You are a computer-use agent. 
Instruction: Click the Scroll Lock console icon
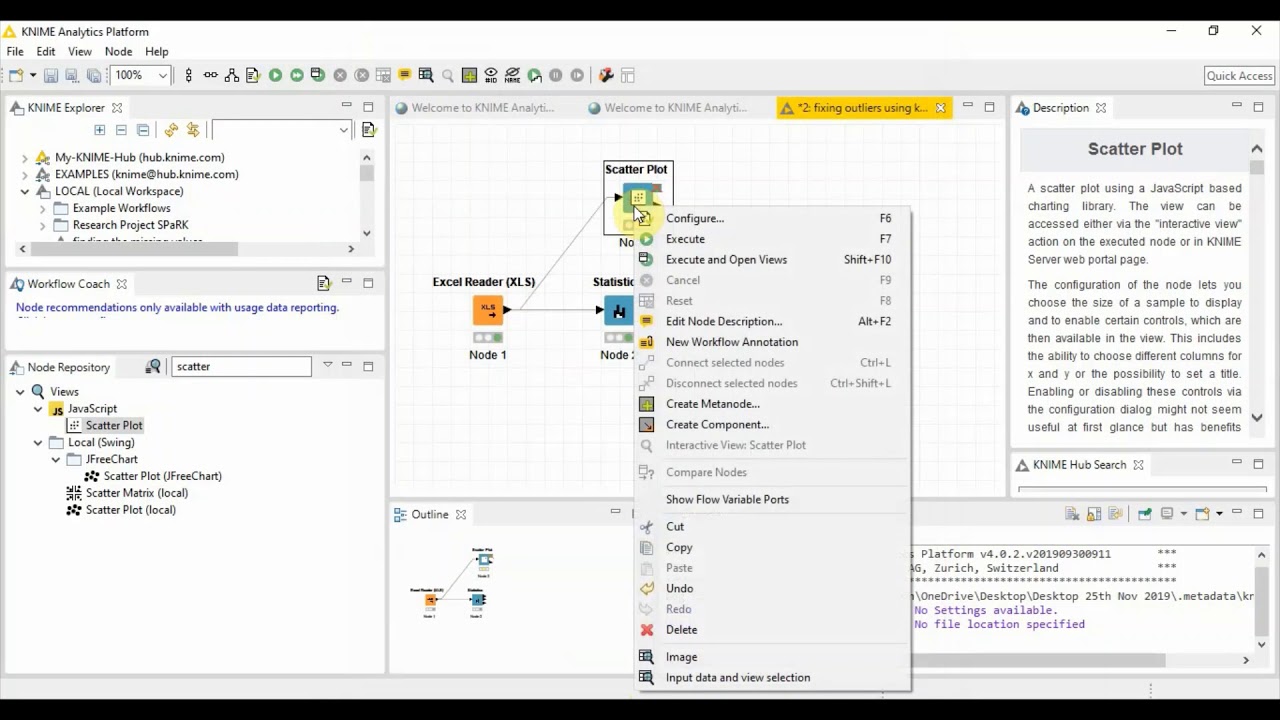[1094, 514]
